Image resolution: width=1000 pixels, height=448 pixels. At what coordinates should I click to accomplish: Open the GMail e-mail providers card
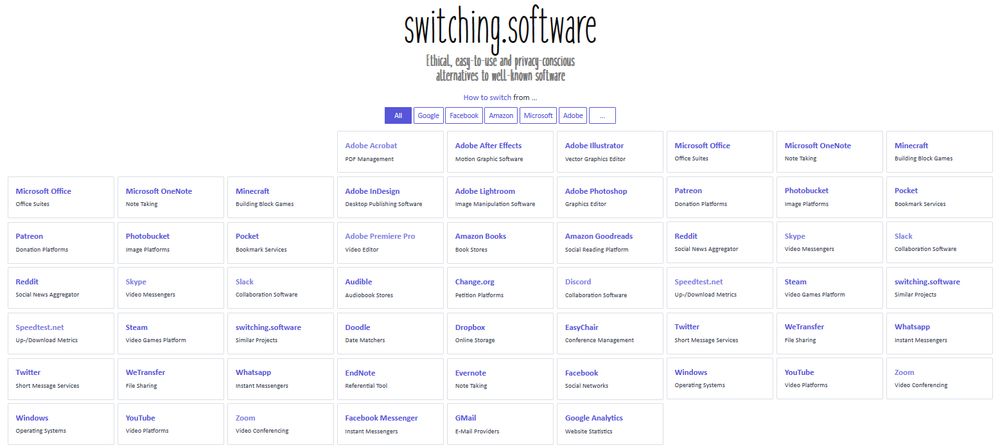click(x=500, y=424)
